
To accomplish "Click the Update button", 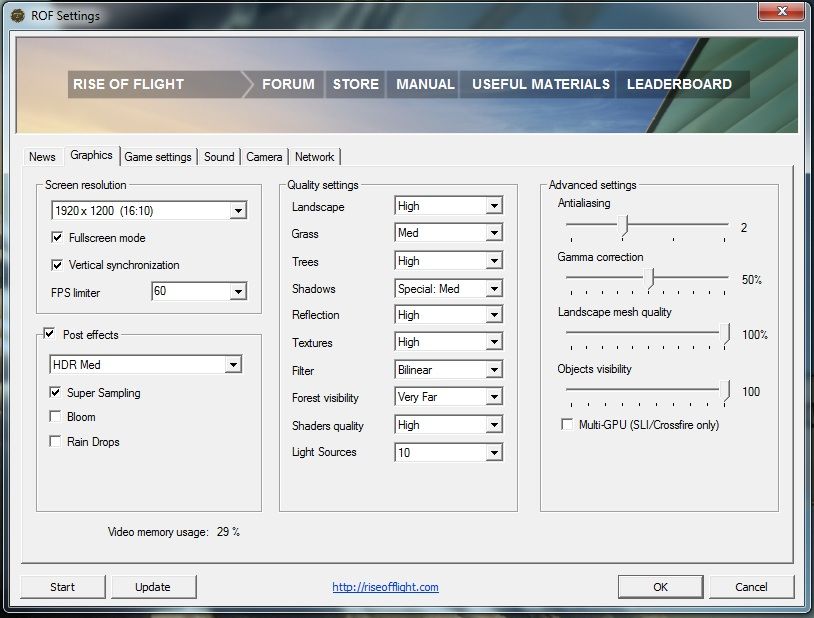I will [x=153, y=587].
